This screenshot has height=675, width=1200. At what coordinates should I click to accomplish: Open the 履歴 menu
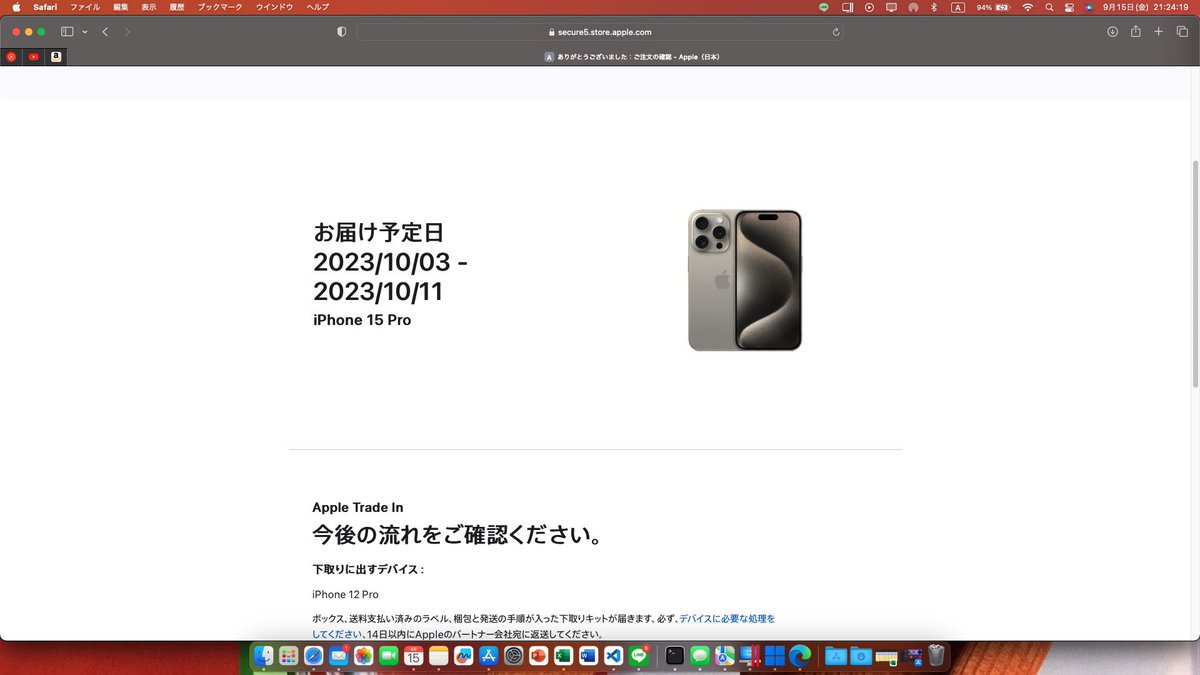pyautogui.click(x=177, y=7)
